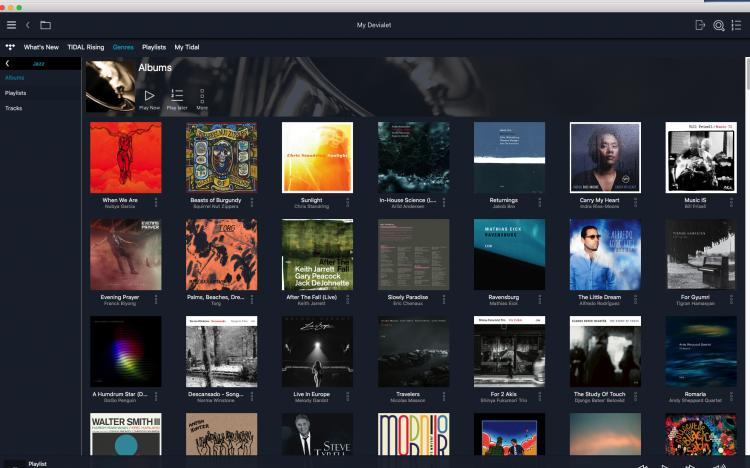This screenshot has height=468, width=750.
Task: Open options dots for Travelers album
Action: 444,397
